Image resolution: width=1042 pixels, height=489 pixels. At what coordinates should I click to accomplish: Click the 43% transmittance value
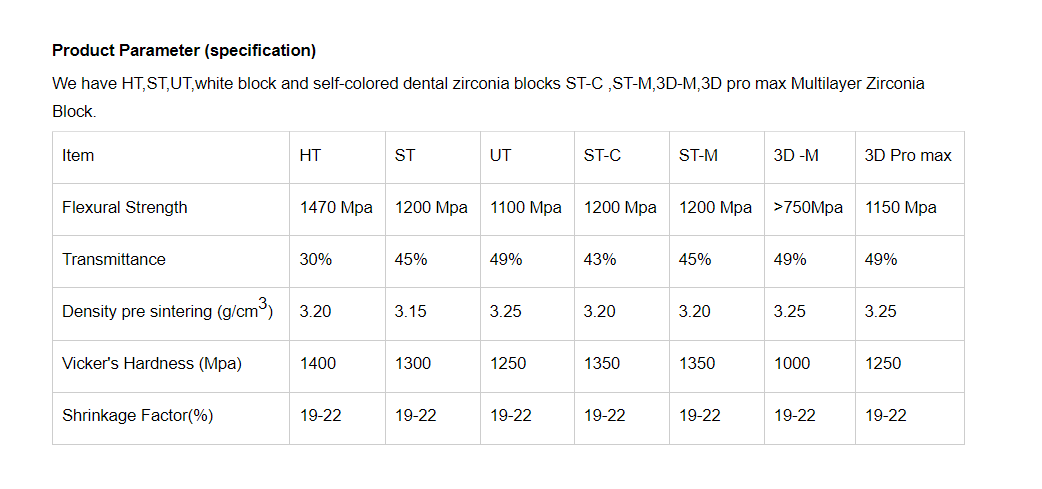[600, 260]
